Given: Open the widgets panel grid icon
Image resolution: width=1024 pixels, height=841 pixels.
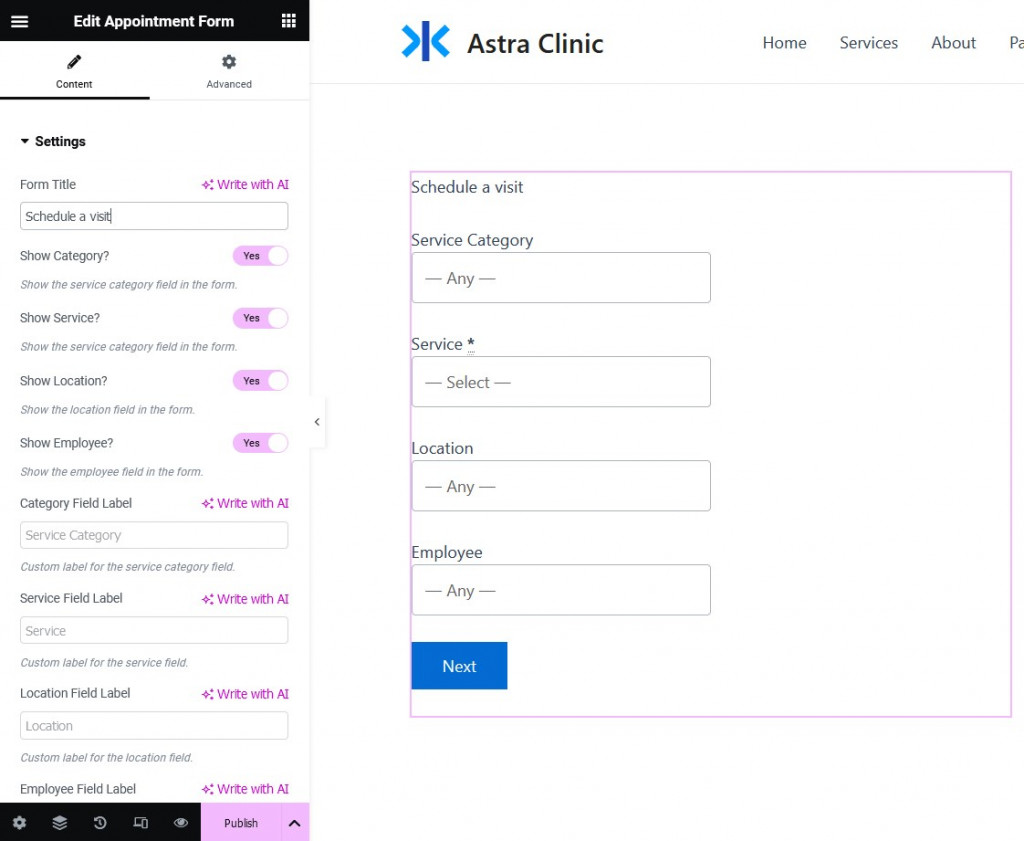Looking at the screenshot, I should click(289, 20).
